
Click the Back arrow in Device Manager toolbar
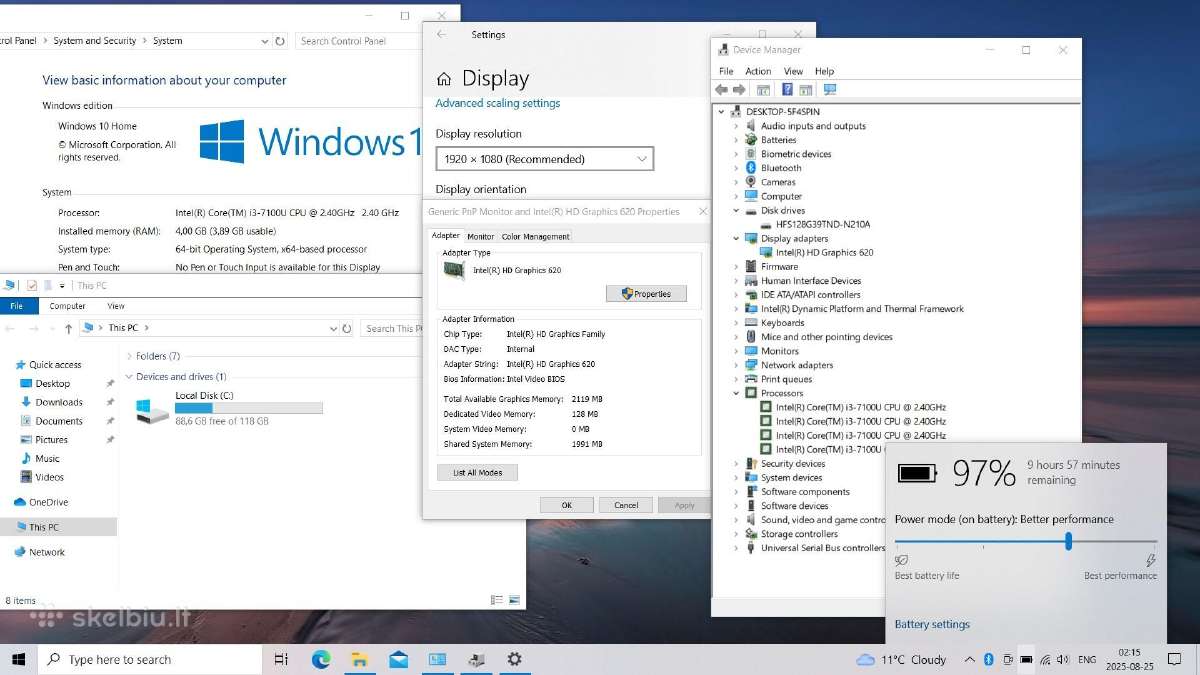pyautogui.click(x=722, y=89)
